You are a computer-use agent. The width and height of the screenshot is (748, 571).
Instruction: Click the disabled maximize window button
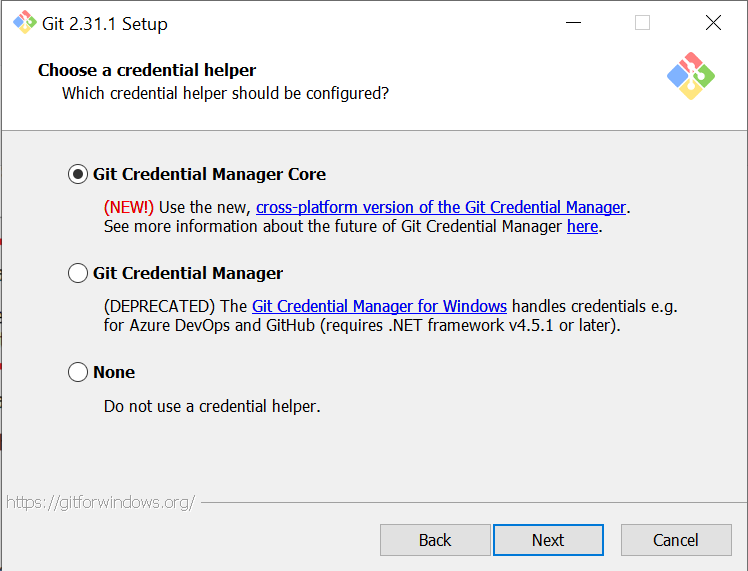point(642,23)
